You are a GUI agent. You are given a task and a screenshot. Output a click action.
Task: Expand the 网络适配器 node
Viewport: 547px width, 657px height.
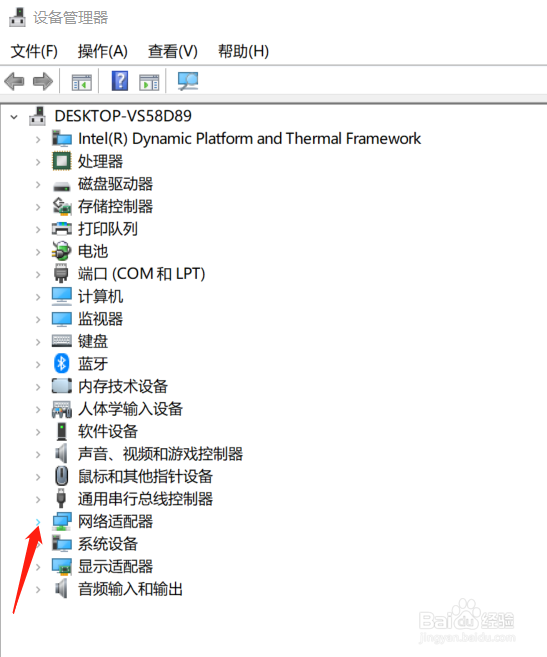pyautogui.click(x=38, y=522)
